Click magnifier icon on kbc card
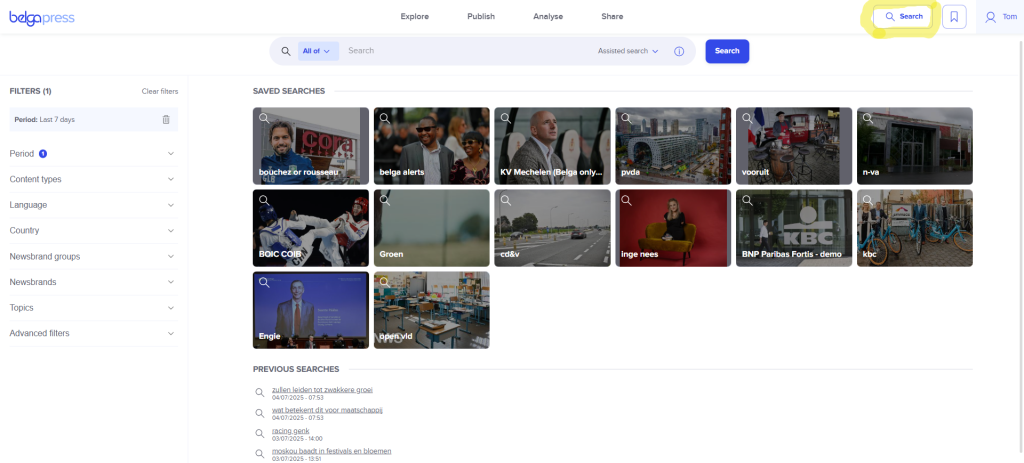 pos(868,200)
